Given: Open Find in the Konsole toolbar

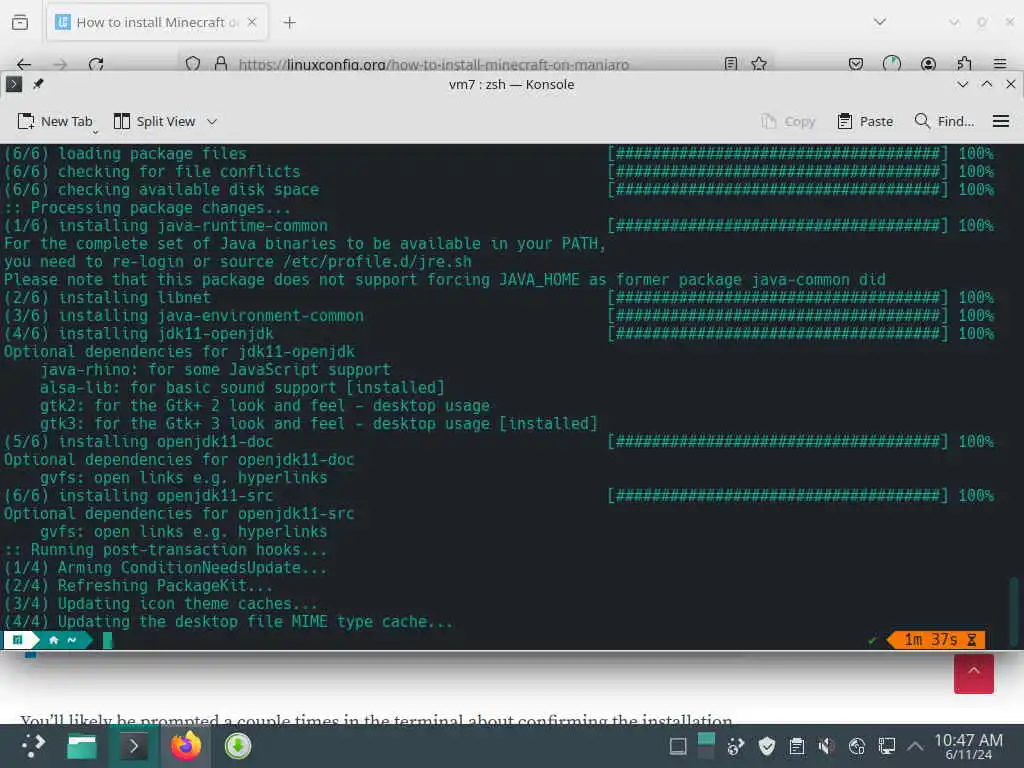Looking at the screenshot, I should coord(944,121).
